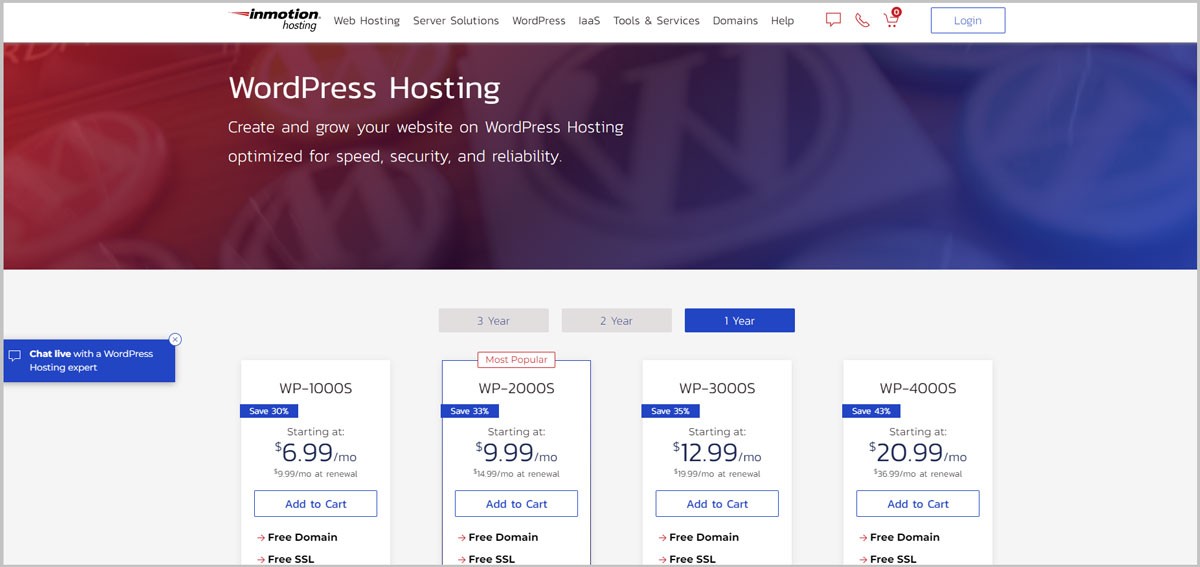The image size is (1200, 567).
Task: Click the phone call icon in header
Action: click(862, 20)
